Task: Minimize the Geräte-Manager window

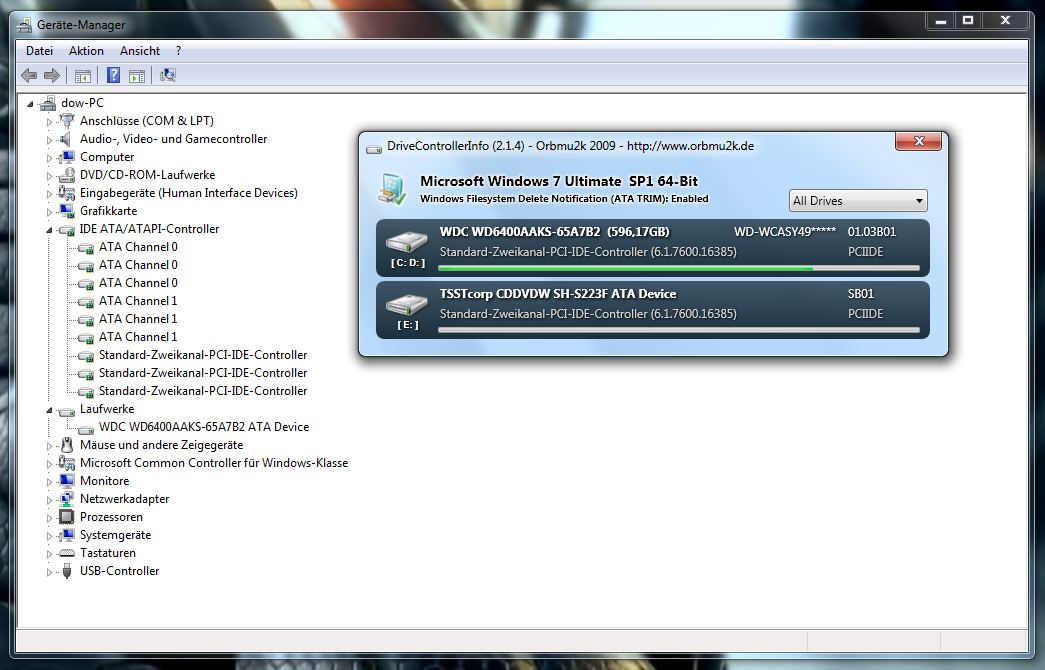Action: [940, 21]
